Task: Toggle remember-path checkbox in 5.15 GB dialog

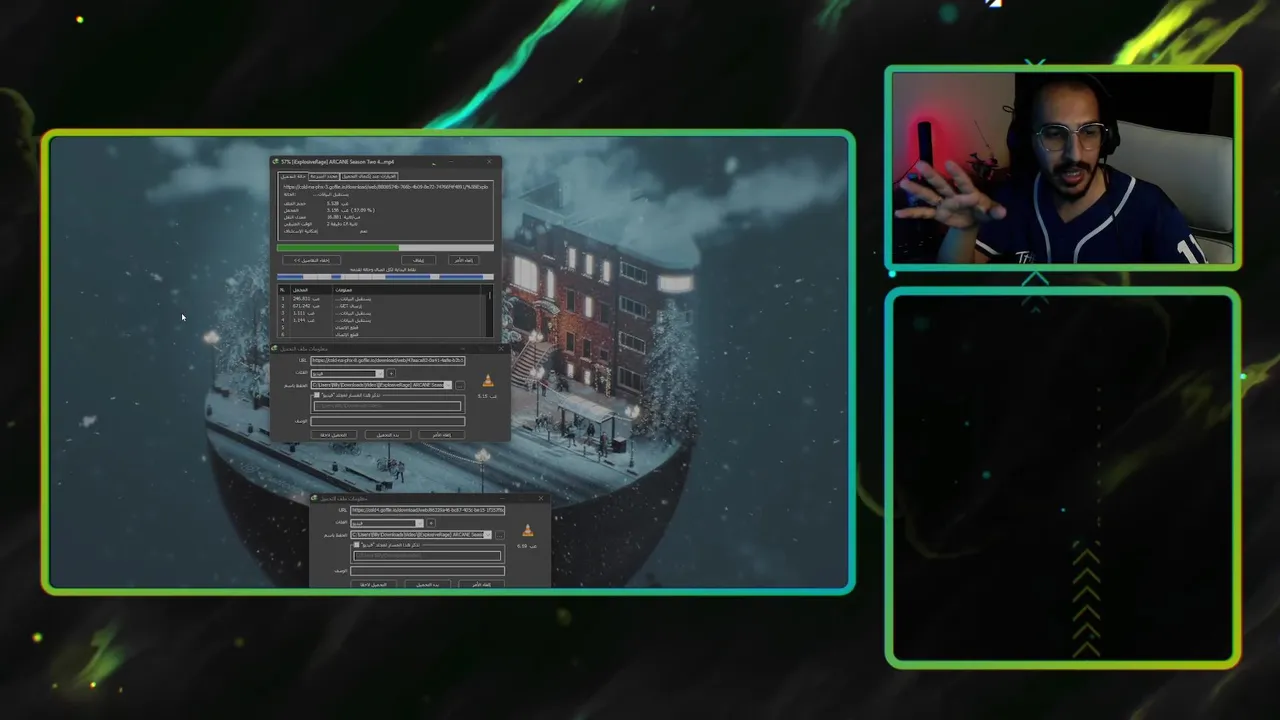Action: [x=316, y=395]
